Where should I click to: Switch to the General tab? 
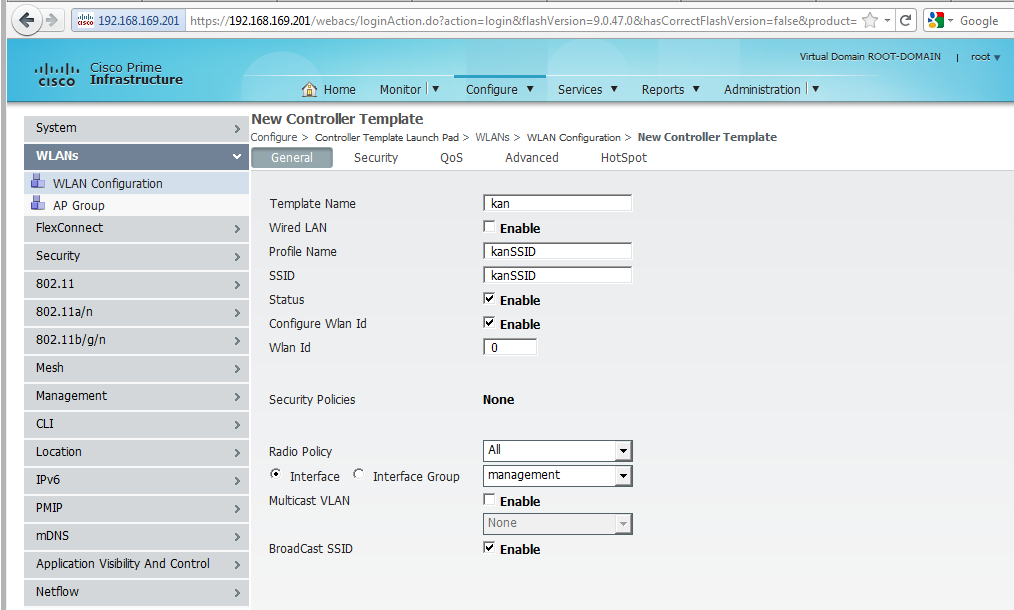[292, 158]
